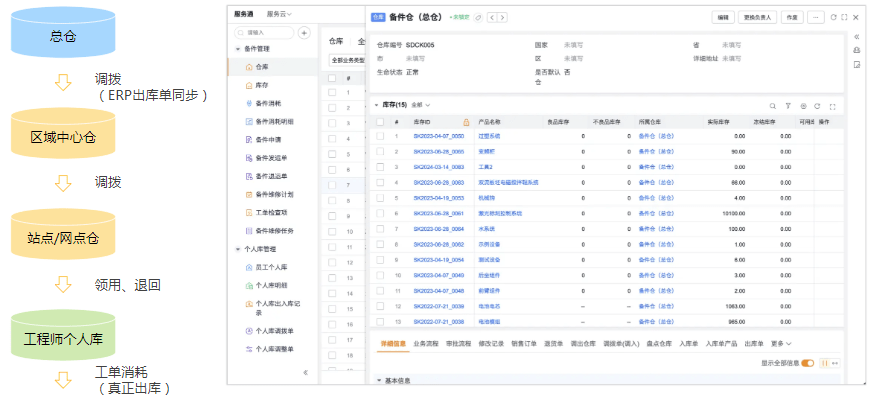
Task: Check the select-all checkbox in 库存 header
Action: click(x=380, y=121)
